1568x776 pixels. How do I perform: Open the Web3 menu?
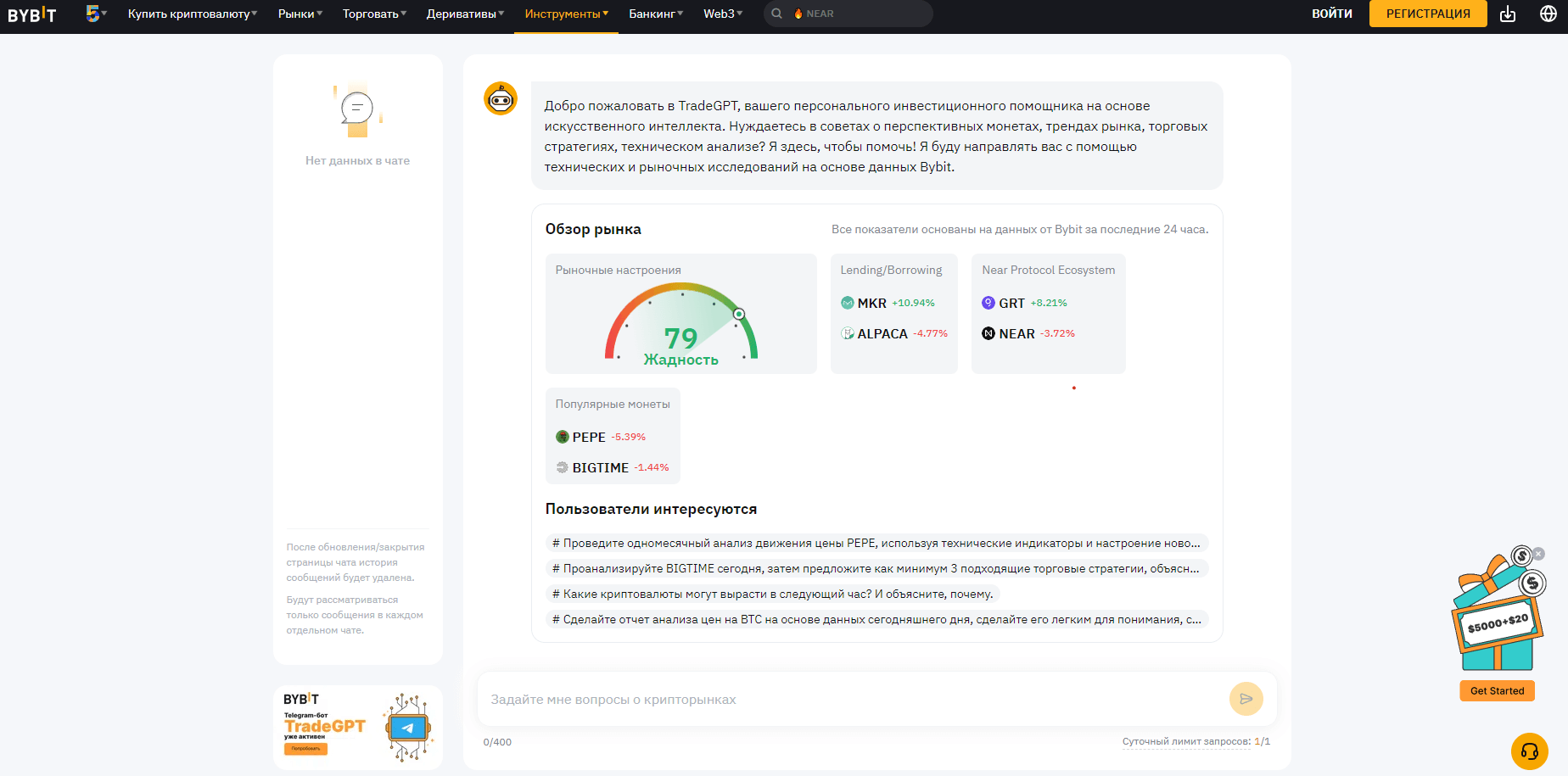pyautogui.click(x=722, y=14)
